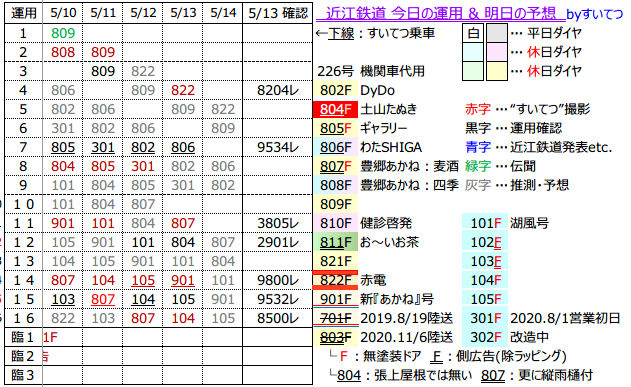Click the 806F わたSHIGA train entry
The width and height of the screenshot is (631, 387).
[368, 147]
